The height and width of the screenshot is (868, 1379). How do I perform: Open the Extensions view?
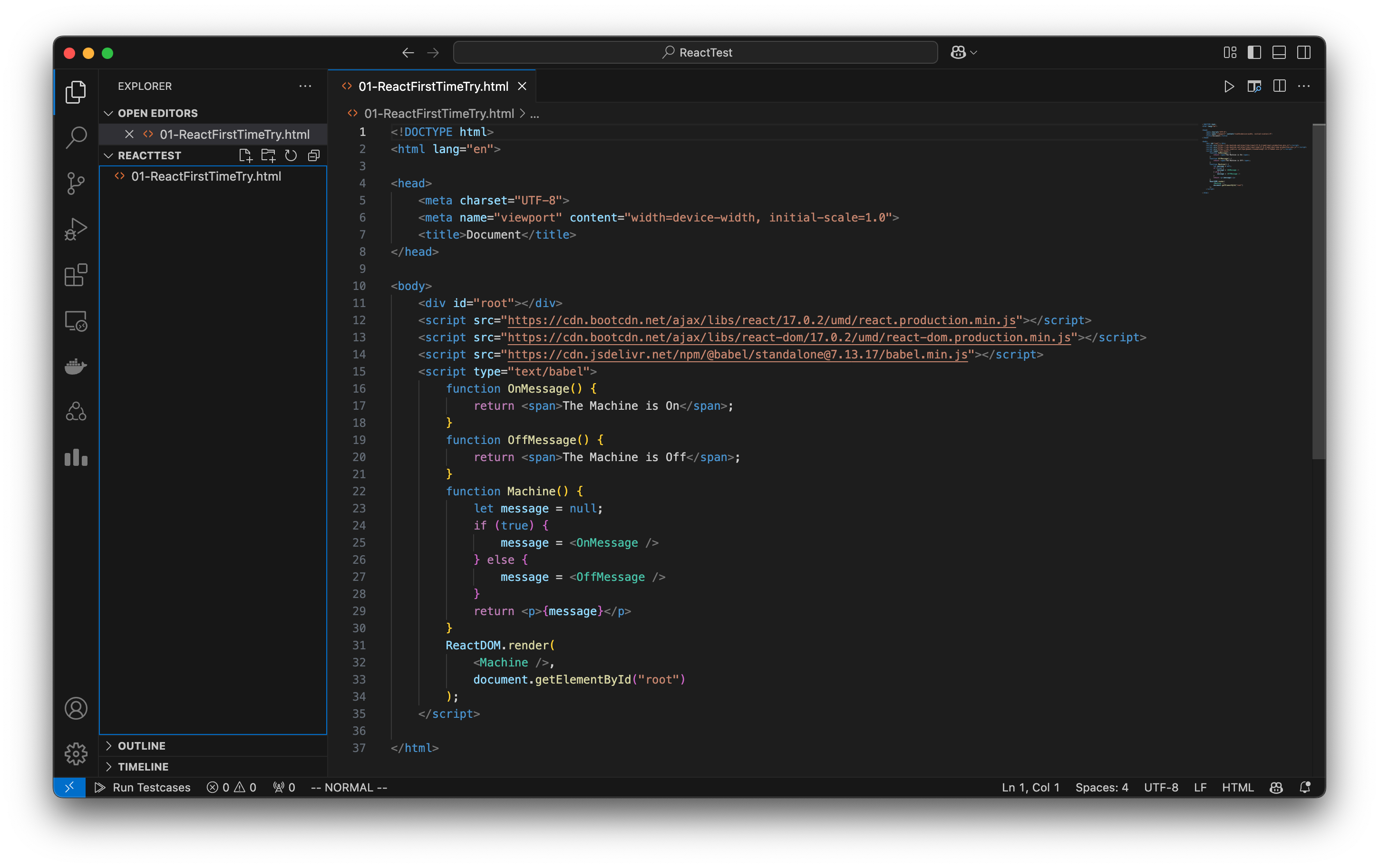point(76,275)
